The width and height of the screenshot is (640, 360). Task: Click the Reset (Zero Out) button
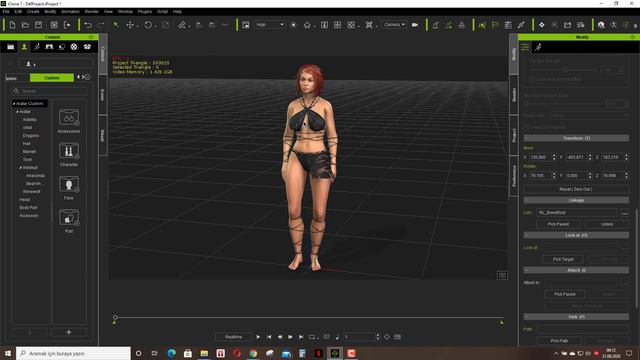[x=576, y=189]
